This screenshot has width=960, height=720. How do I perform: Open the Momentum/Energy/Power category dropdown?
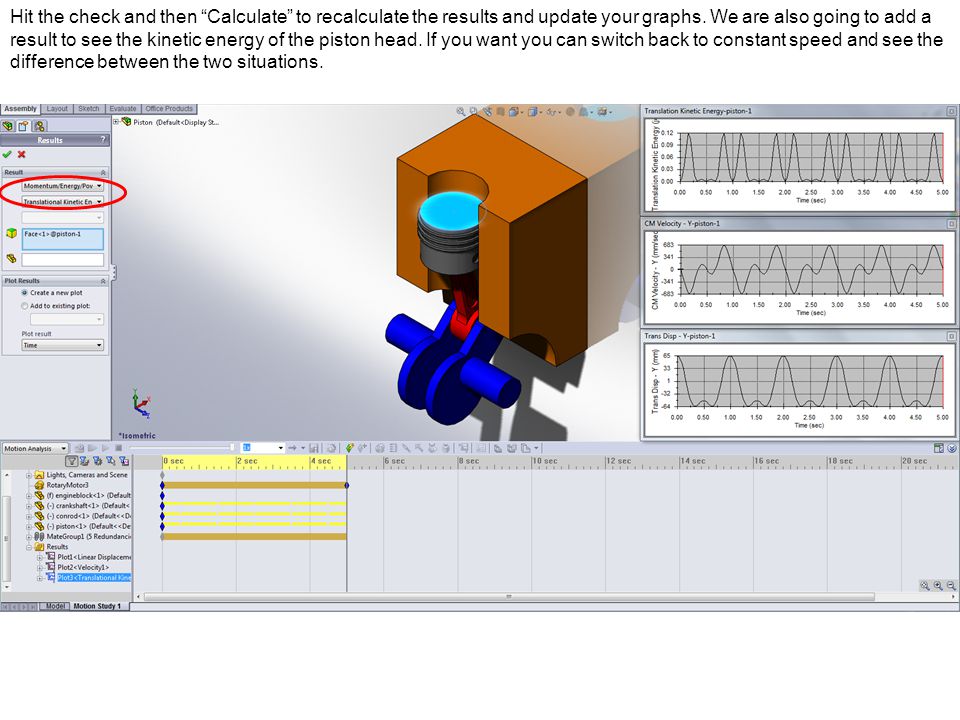[62, 186]
